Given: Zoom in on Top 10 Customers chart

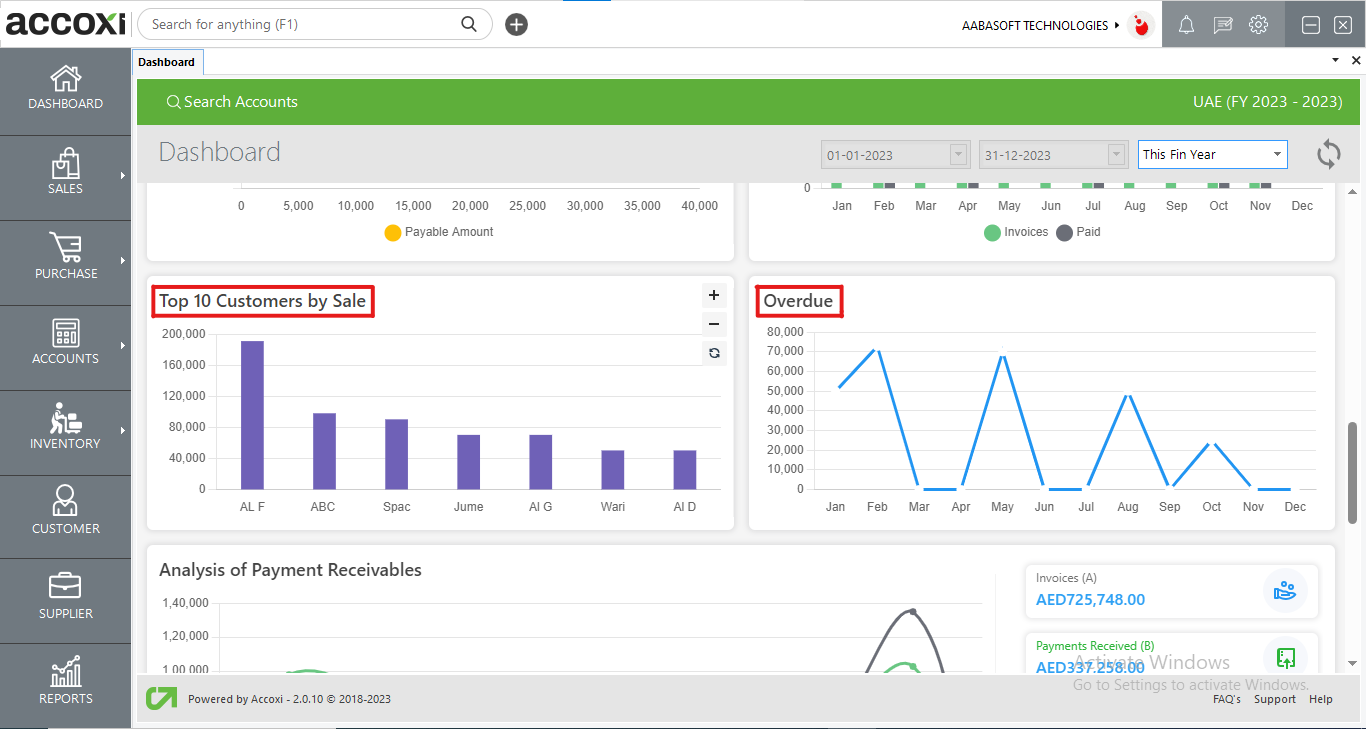Looking at the screenshot, I should (714, 295).
